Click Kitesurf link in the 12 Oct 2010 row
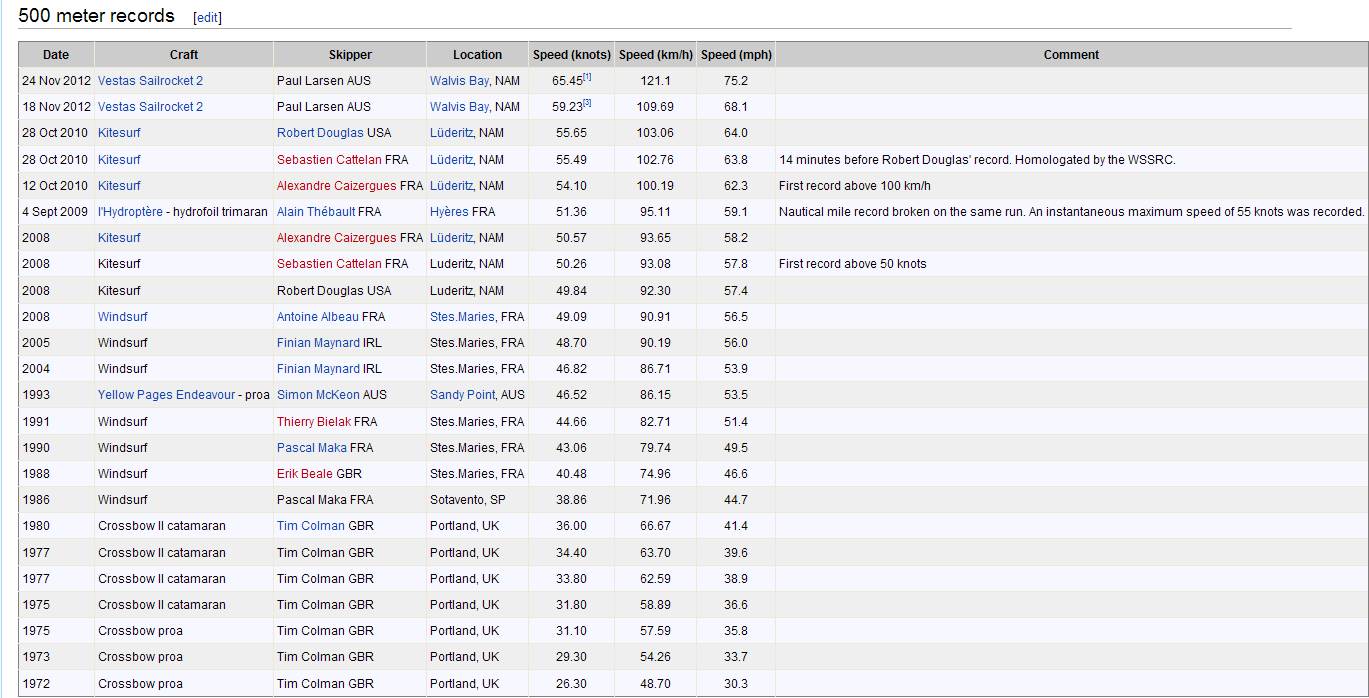The height and width of the screenshot is (698, 1369). pos(119,186)
